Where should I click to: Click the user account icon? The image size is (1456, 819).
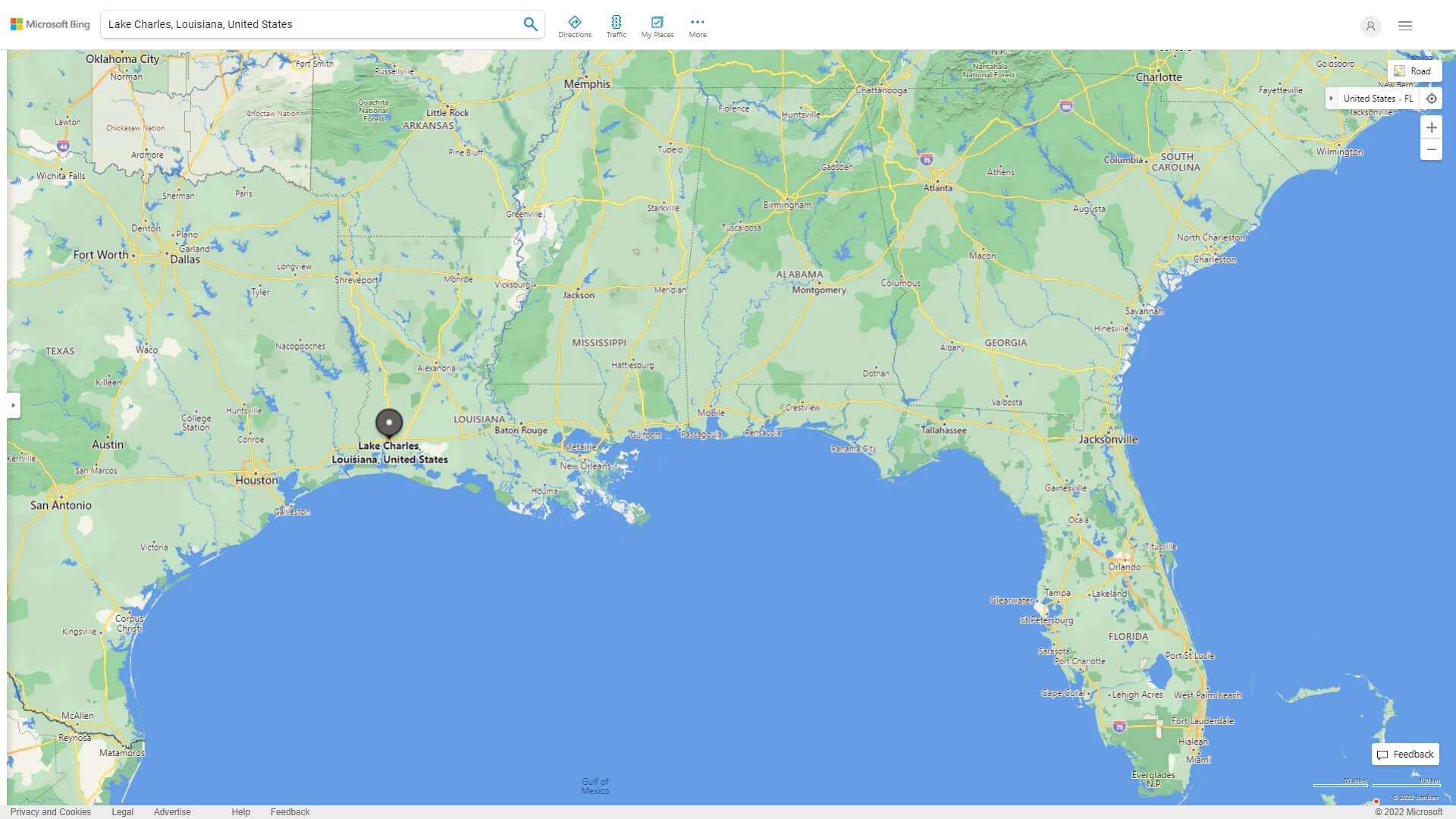1370,26
